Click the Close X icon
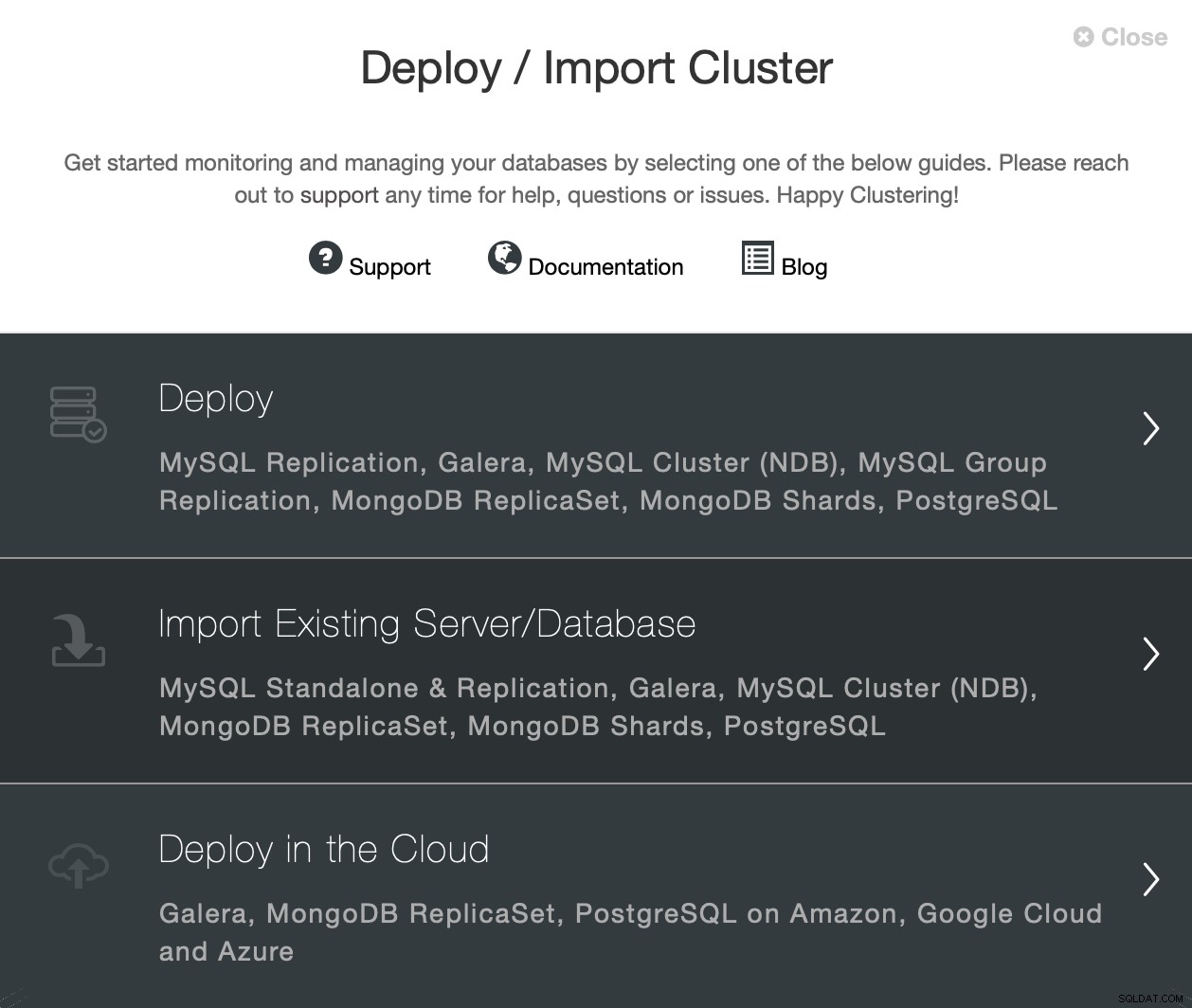This screenshot has height=1008, width=1192. 1083,37
